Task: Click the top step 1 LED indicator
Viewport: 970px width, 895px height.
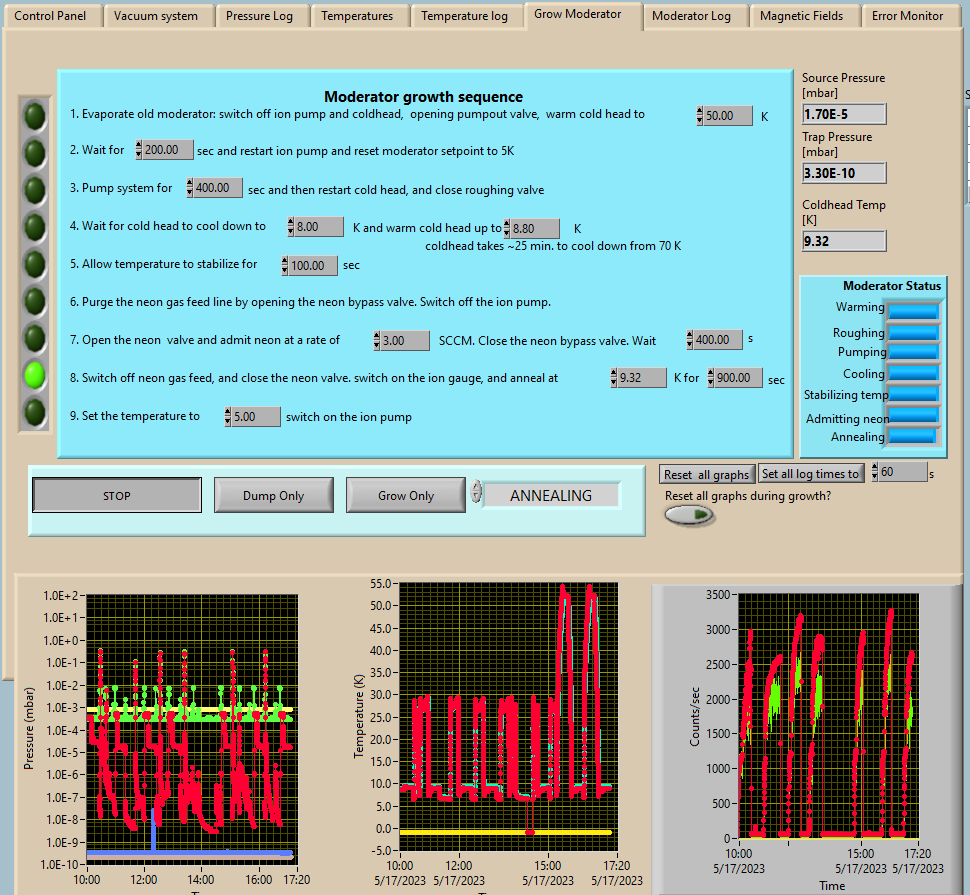Action: pyautogui.click(x=35, y=116)
